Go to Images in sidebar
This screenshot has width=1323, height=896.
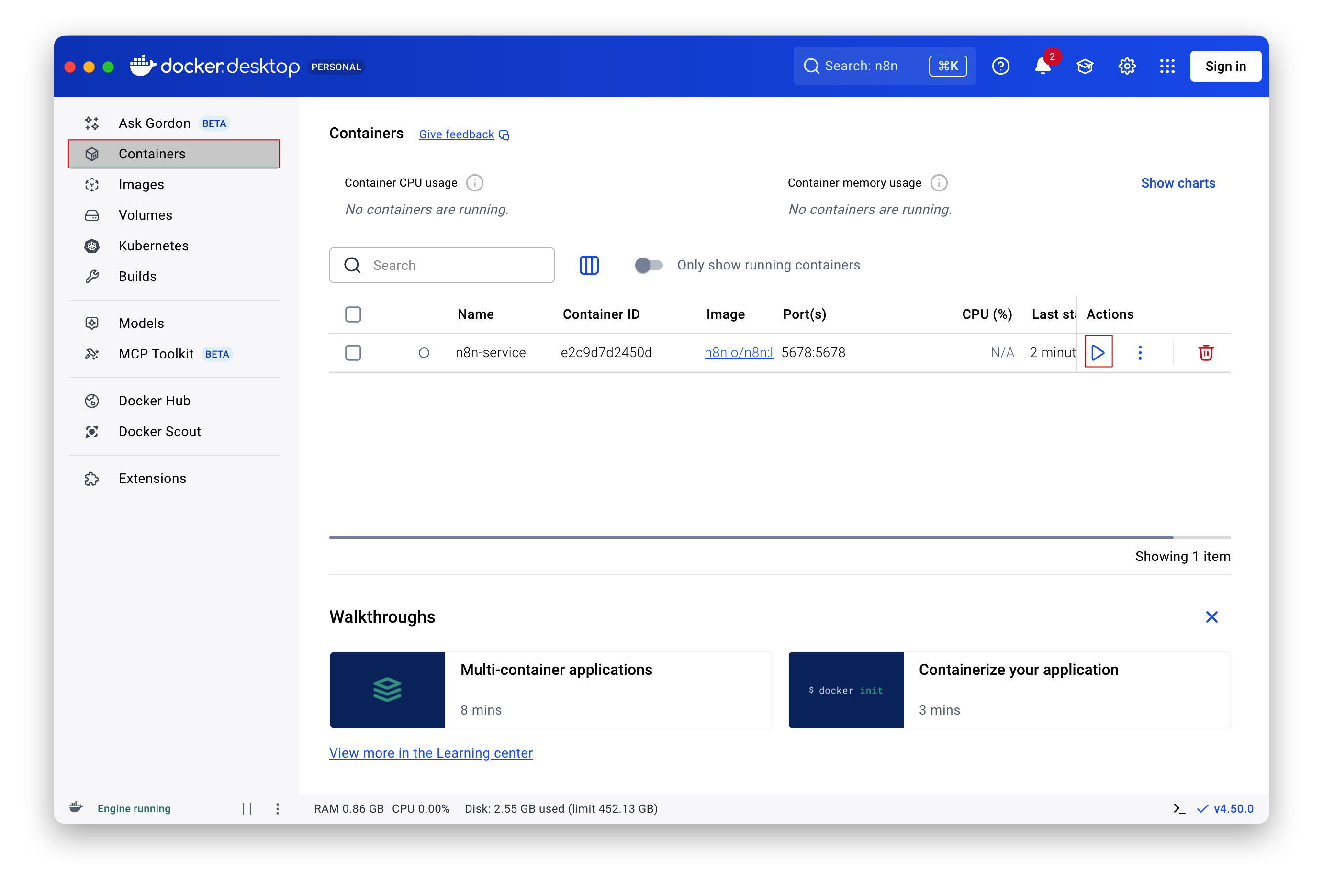[x=141, y=184]
